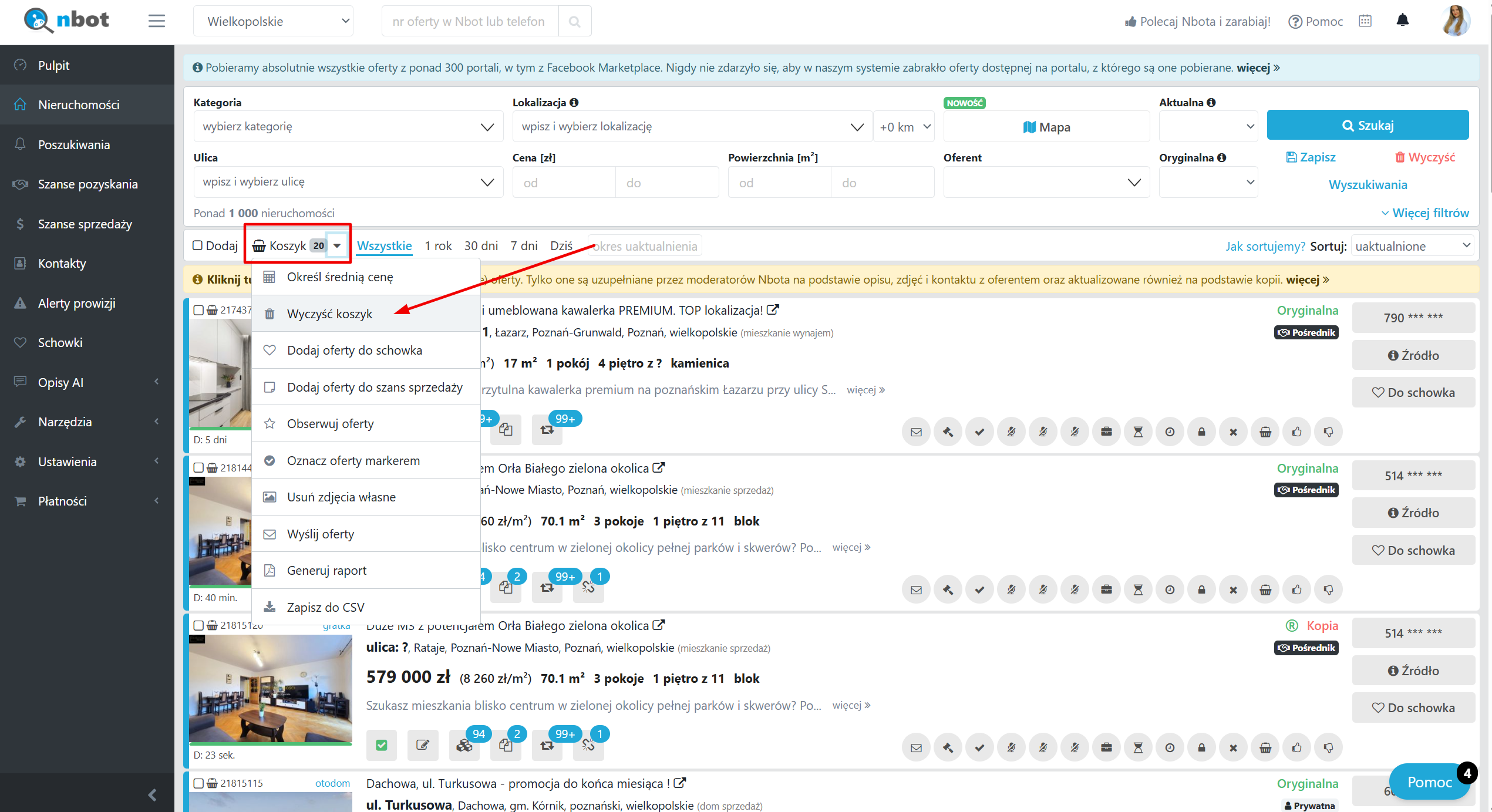
Task: Click thumbs up icon on second listing
Action: coord(1296,589)
